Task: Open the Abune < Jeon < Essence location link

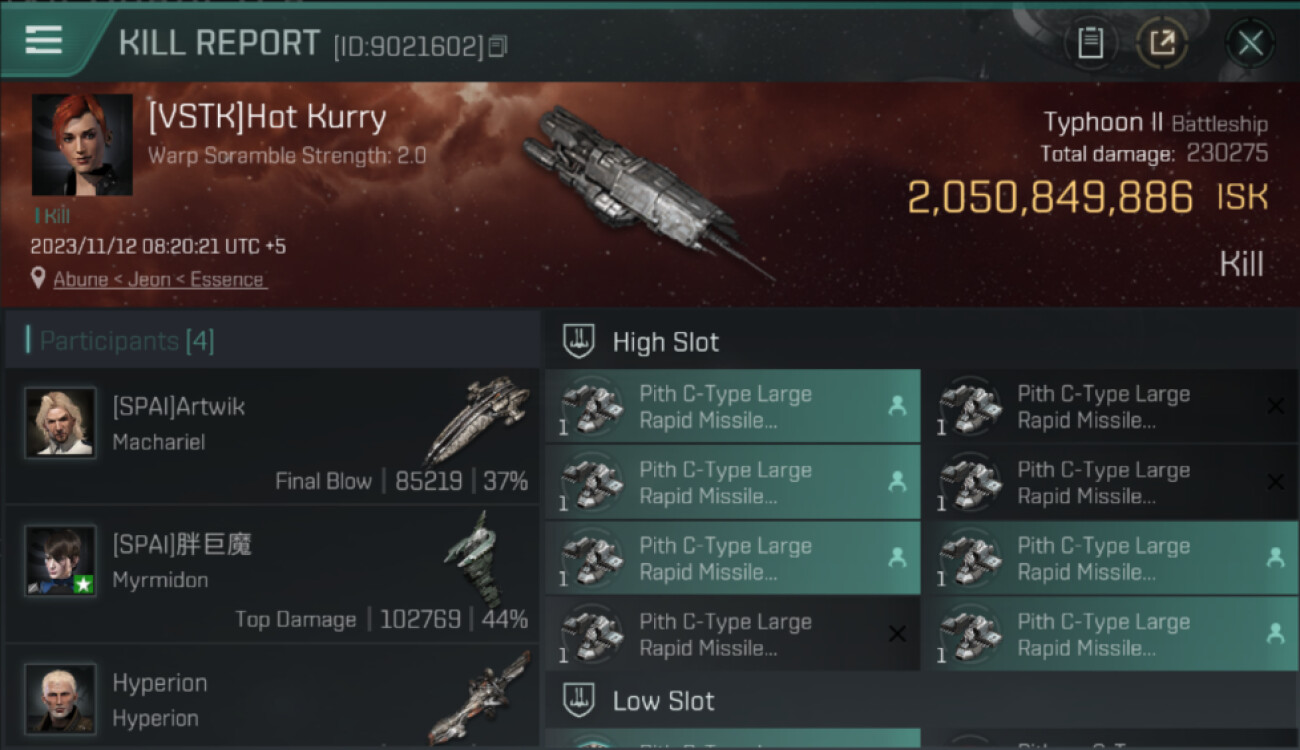Action: [x=159, y=280]
